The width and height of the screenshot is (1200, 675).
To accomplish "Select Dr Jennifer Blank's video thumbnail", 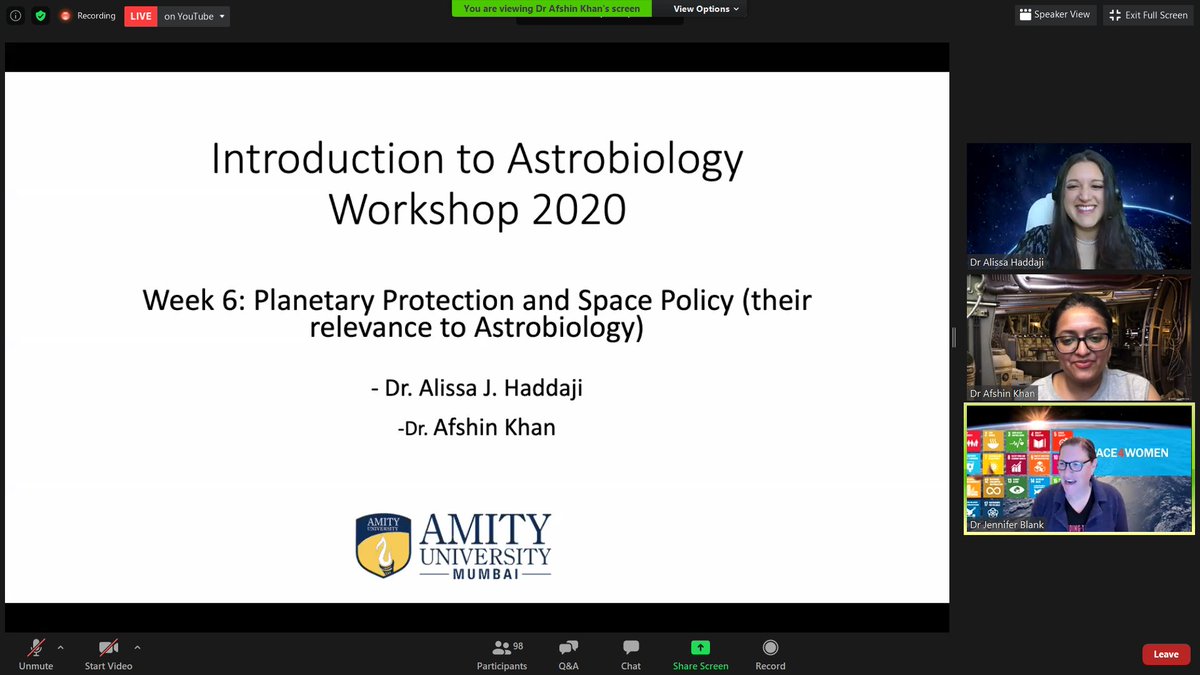I will 1079,468.
